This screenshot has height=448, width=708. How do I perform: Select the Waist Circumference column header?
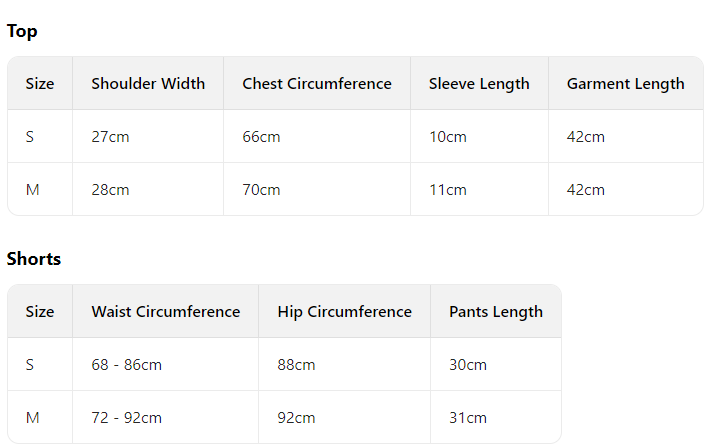pos(166,312)
